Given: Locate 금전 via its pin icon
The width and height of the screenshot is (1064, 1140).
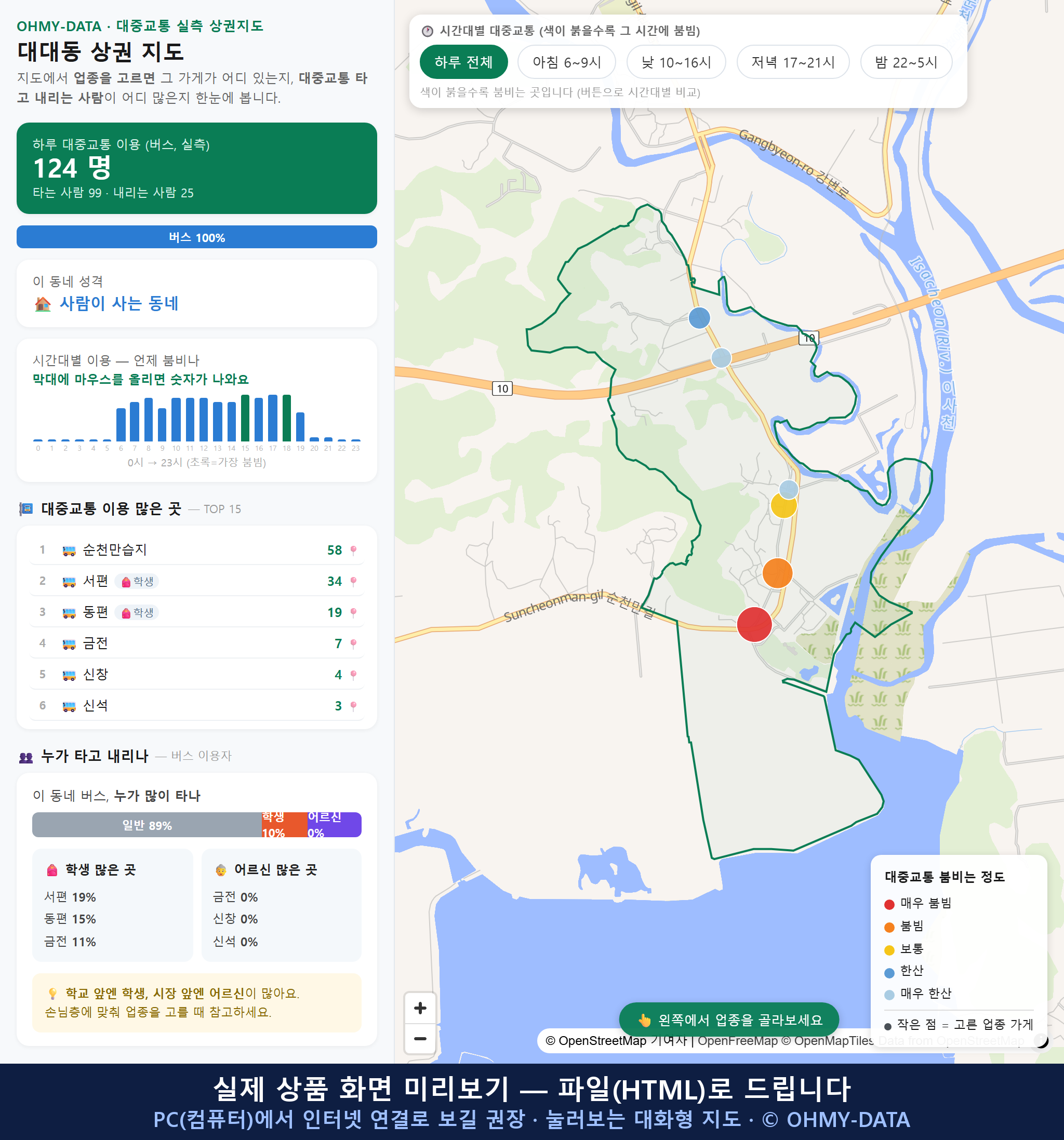Looking at the screenshot, I should [x=353, y=643].
